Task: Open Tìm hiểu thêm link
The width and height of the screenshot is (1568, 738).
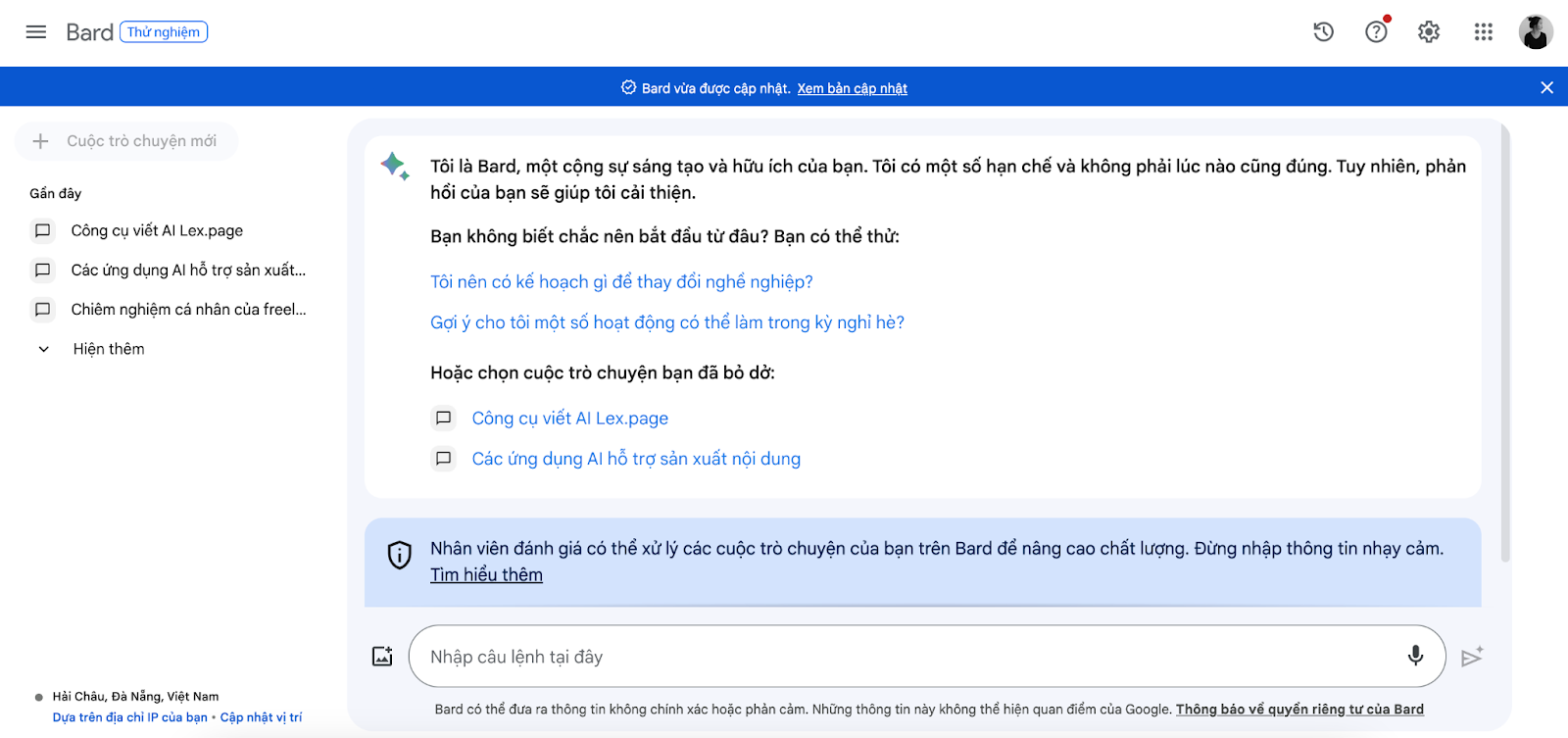Action: (x=486, y=575)
